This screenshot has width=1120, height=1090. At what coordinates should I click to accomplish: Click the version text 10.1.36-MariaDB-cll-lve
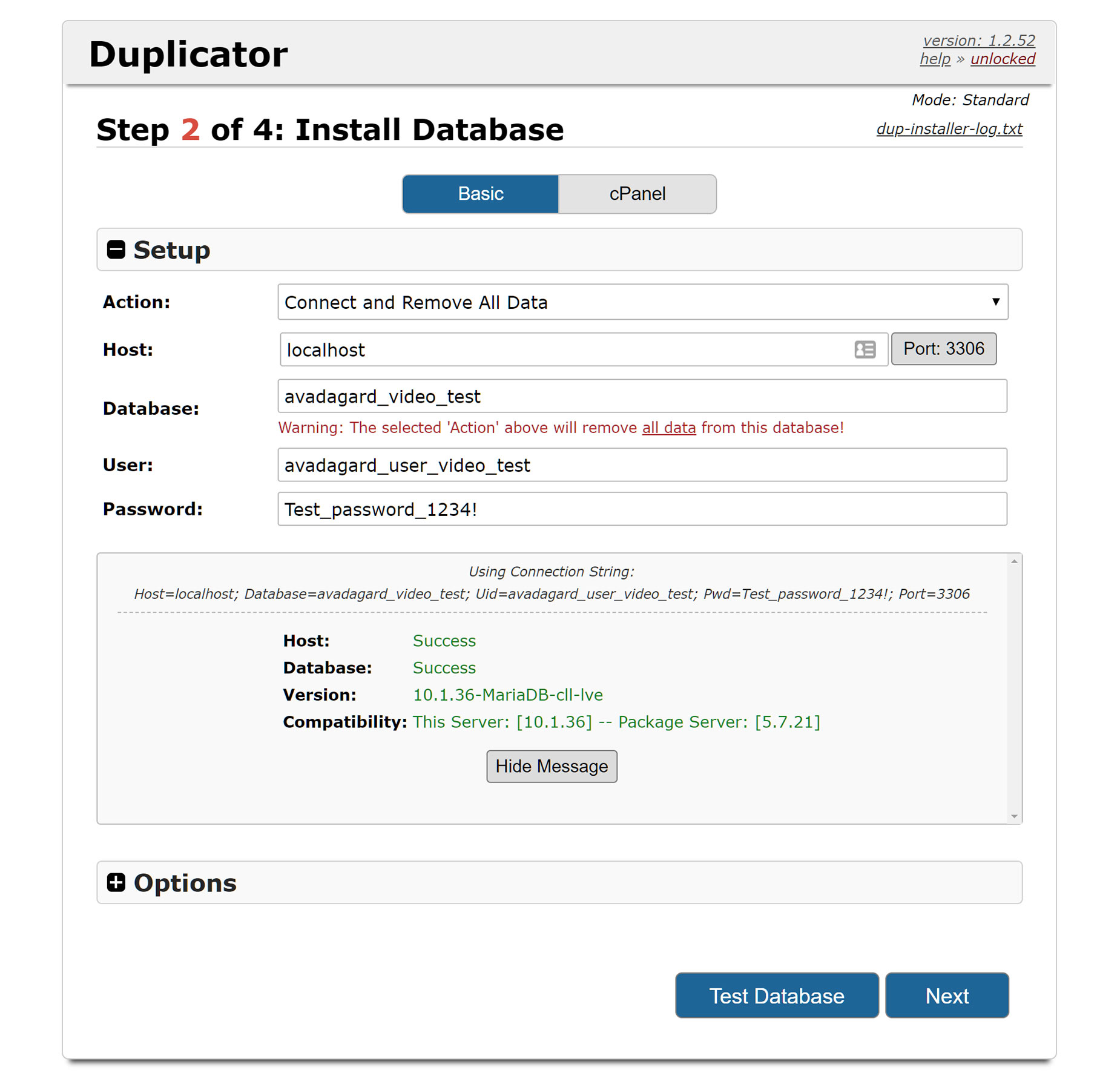(507, 695)
